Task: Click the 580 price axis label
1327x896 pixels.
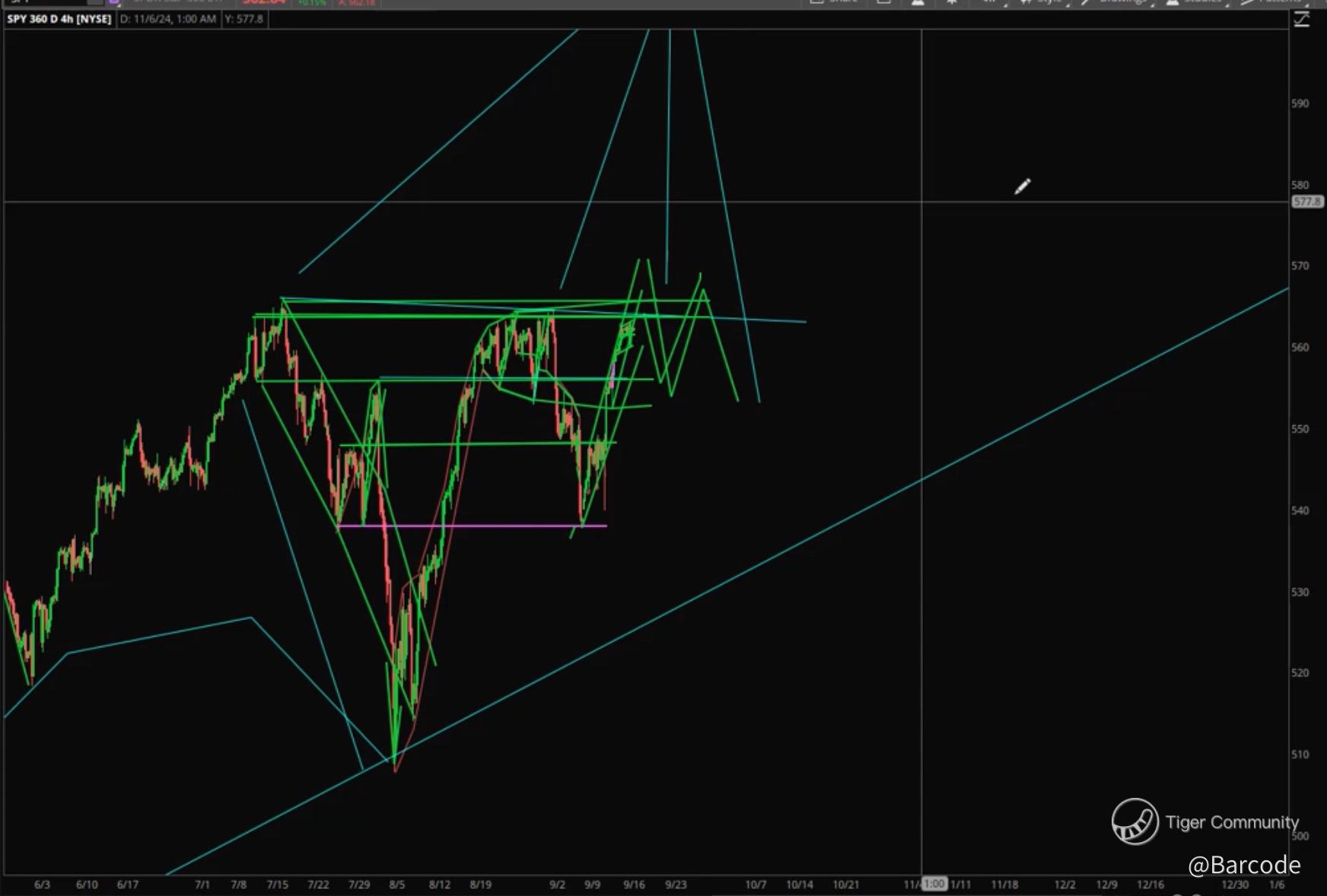Action: [1300, 185]
